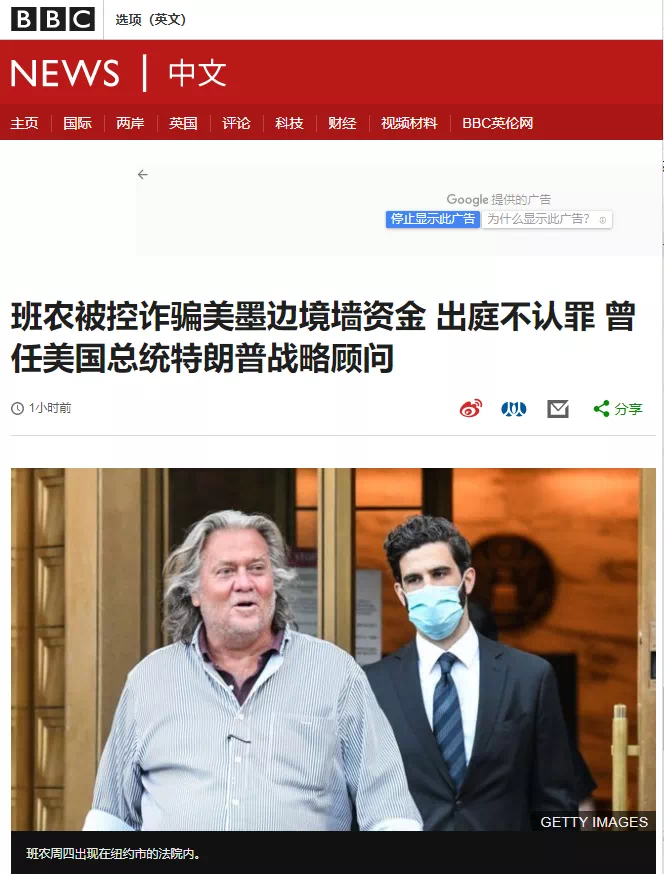Click the clock icon beside 1小时前
664x874 pixels.
[x=17, y=409]
